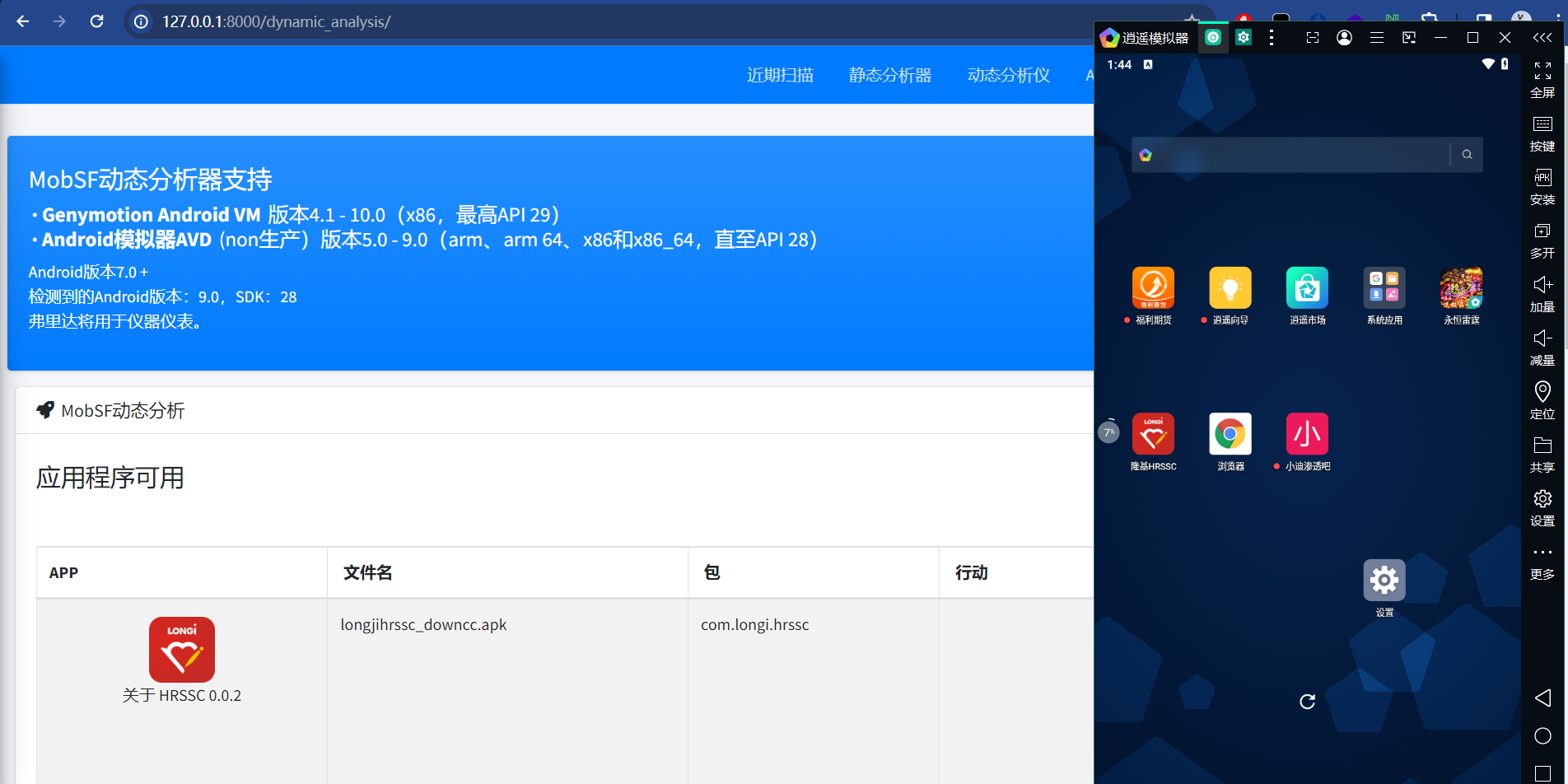The image size is (1568, 784).
Task: Click the 7% progress badge
Action: tap(1109, 432)
